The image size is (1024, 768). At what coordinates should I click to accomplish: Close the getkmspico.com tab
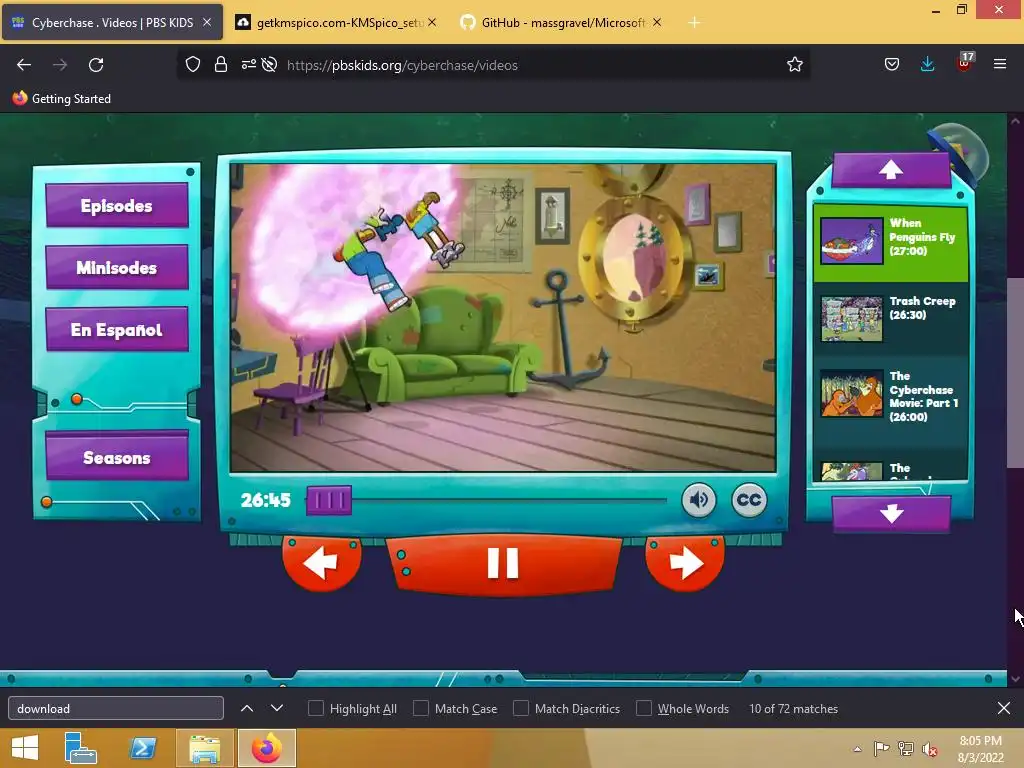(432, 22)
